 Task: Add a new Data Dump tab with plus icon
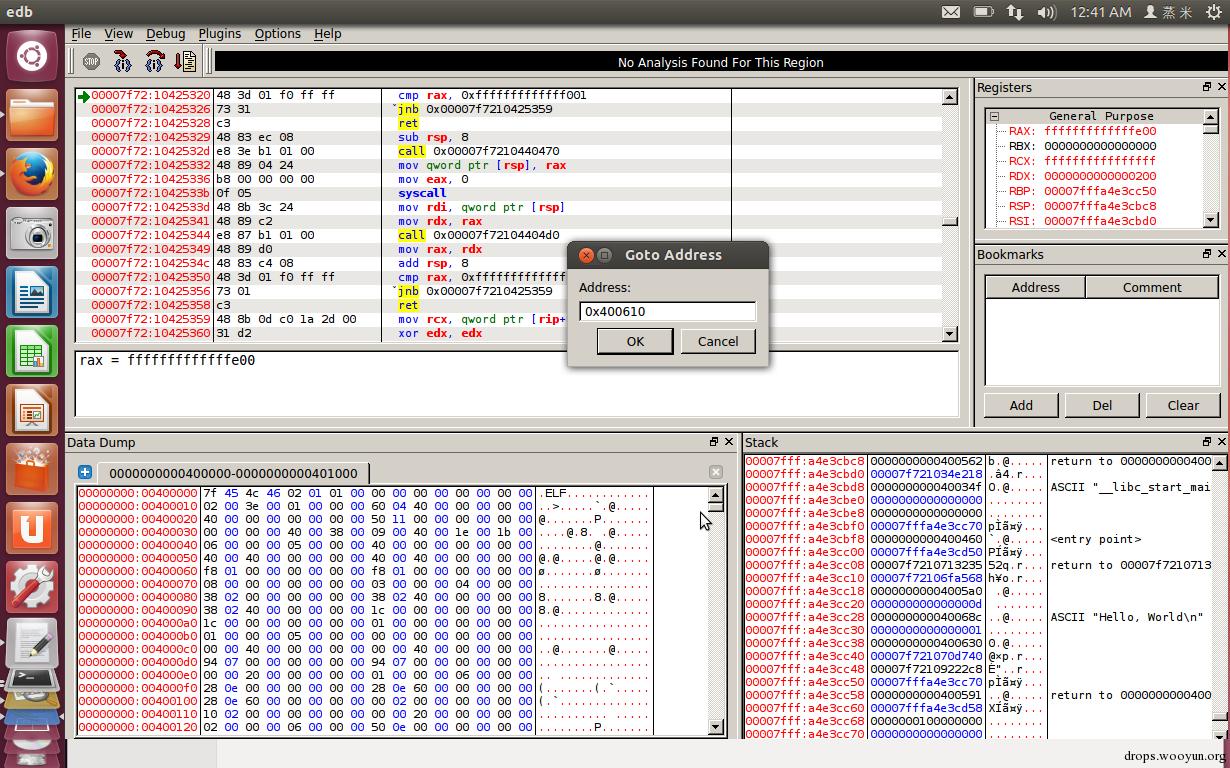pos(85,472)
